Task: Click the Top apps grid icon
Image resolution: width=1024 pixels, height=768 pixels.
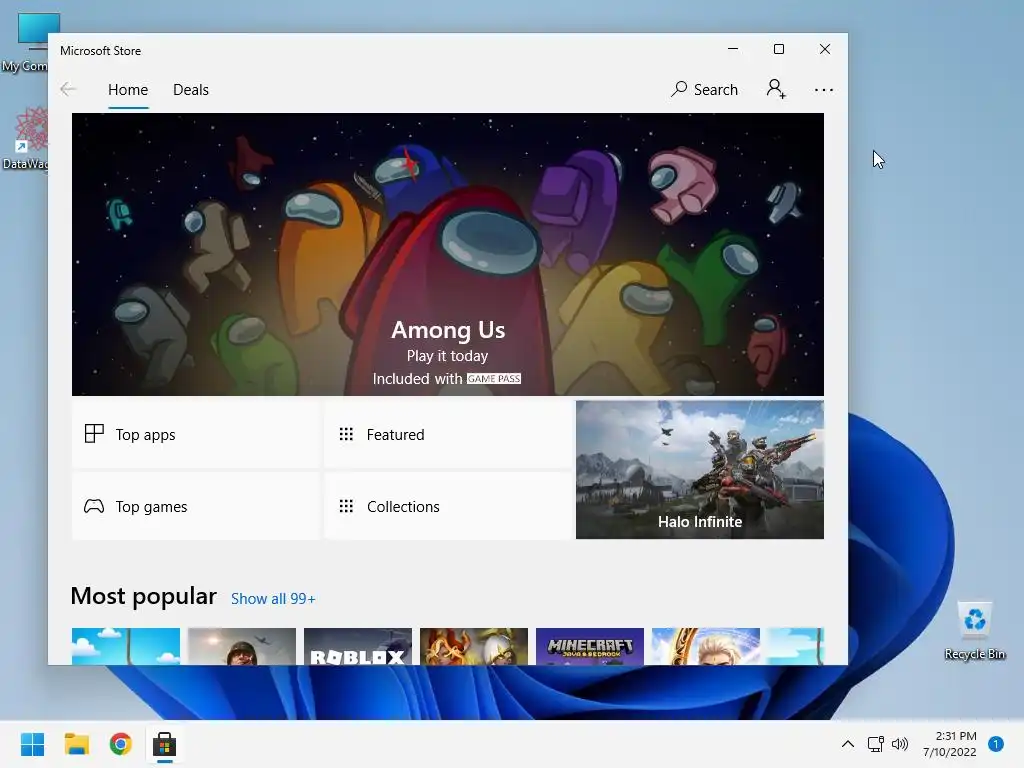Action: point(94,434)
